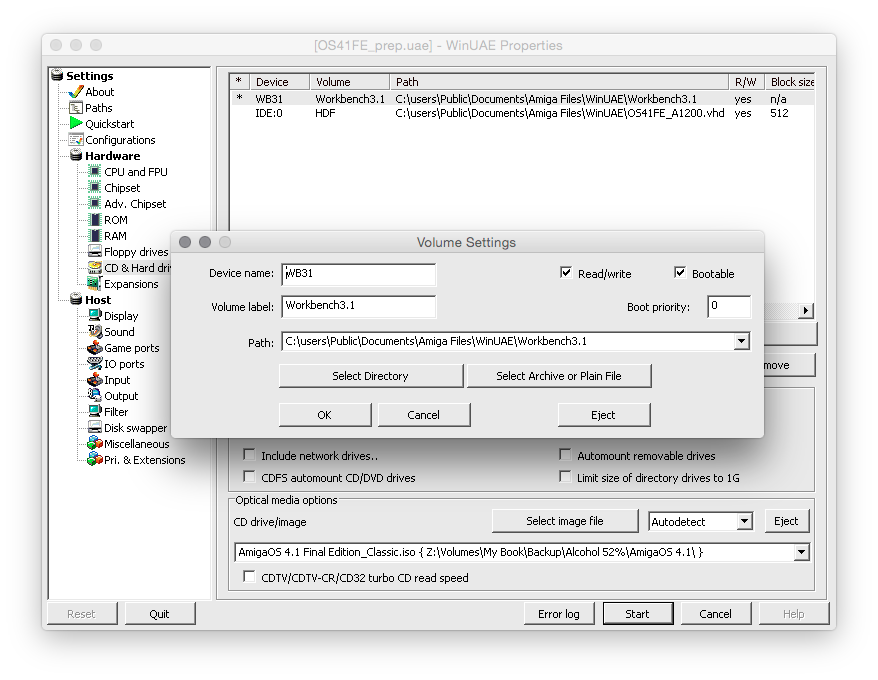878x680 pixels.
Task: Click the About checkmark icon
Action: pos(76,92)
